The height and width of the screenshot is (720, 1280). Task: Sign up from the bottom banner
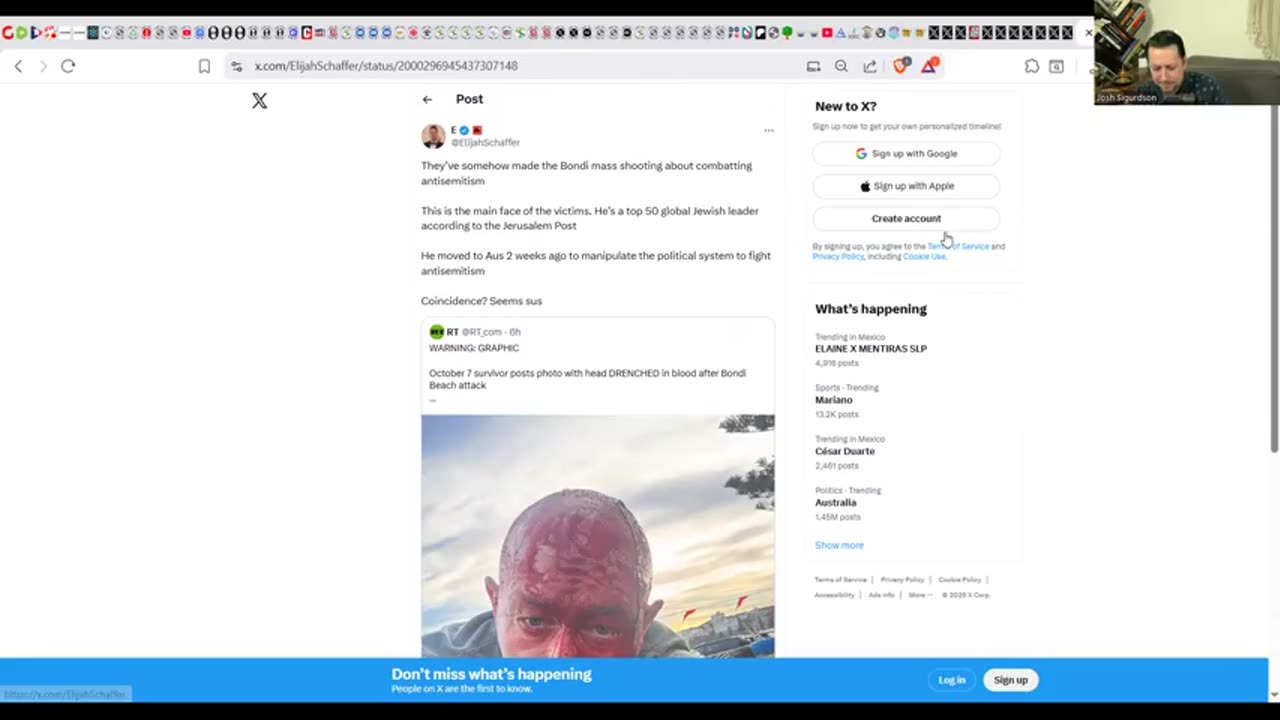point(1010,680)
